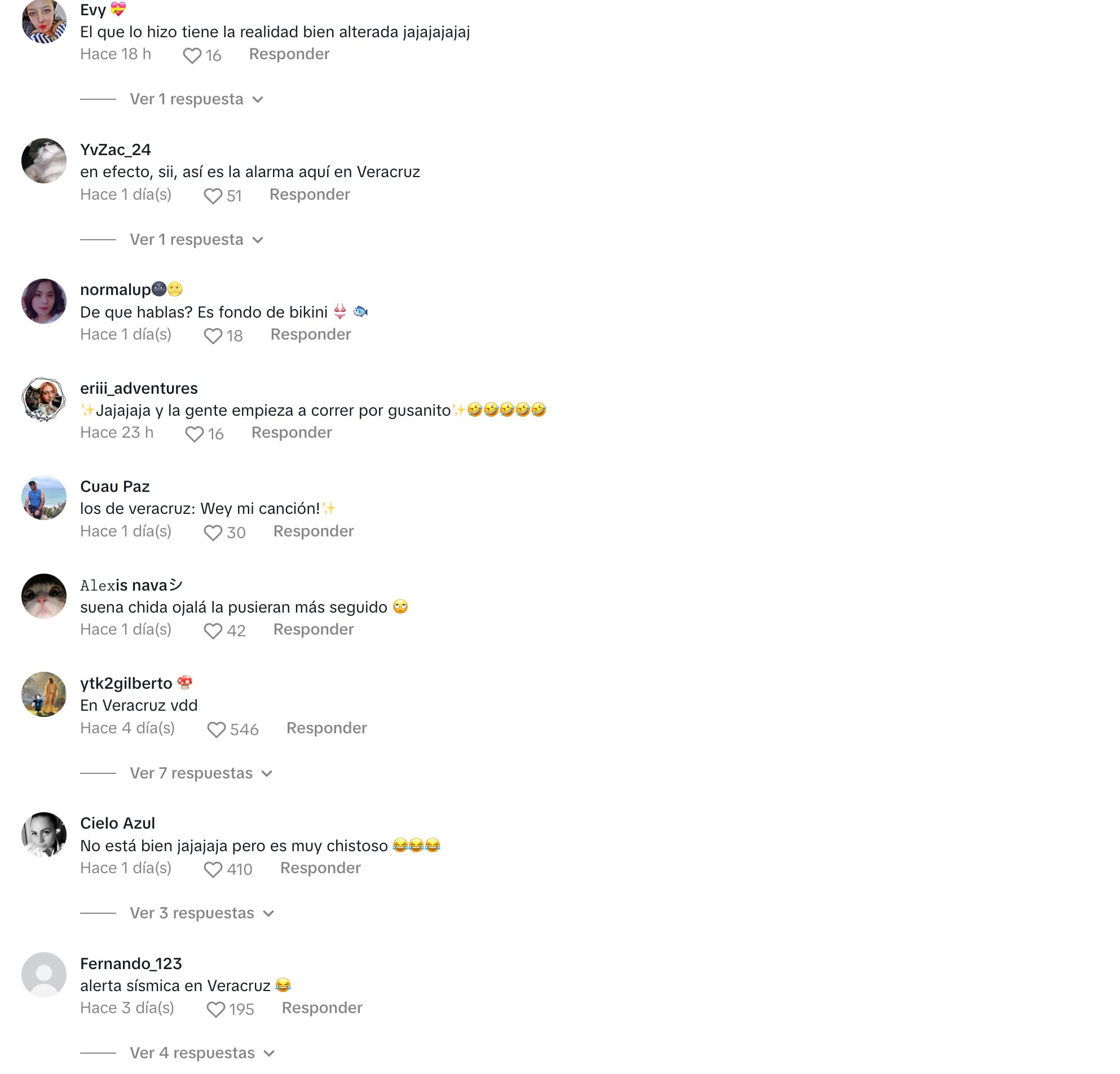Heart Cielo Azul's comment with 410 likes
Viewport: 1120px width, 1074px height.
[213, 869]
